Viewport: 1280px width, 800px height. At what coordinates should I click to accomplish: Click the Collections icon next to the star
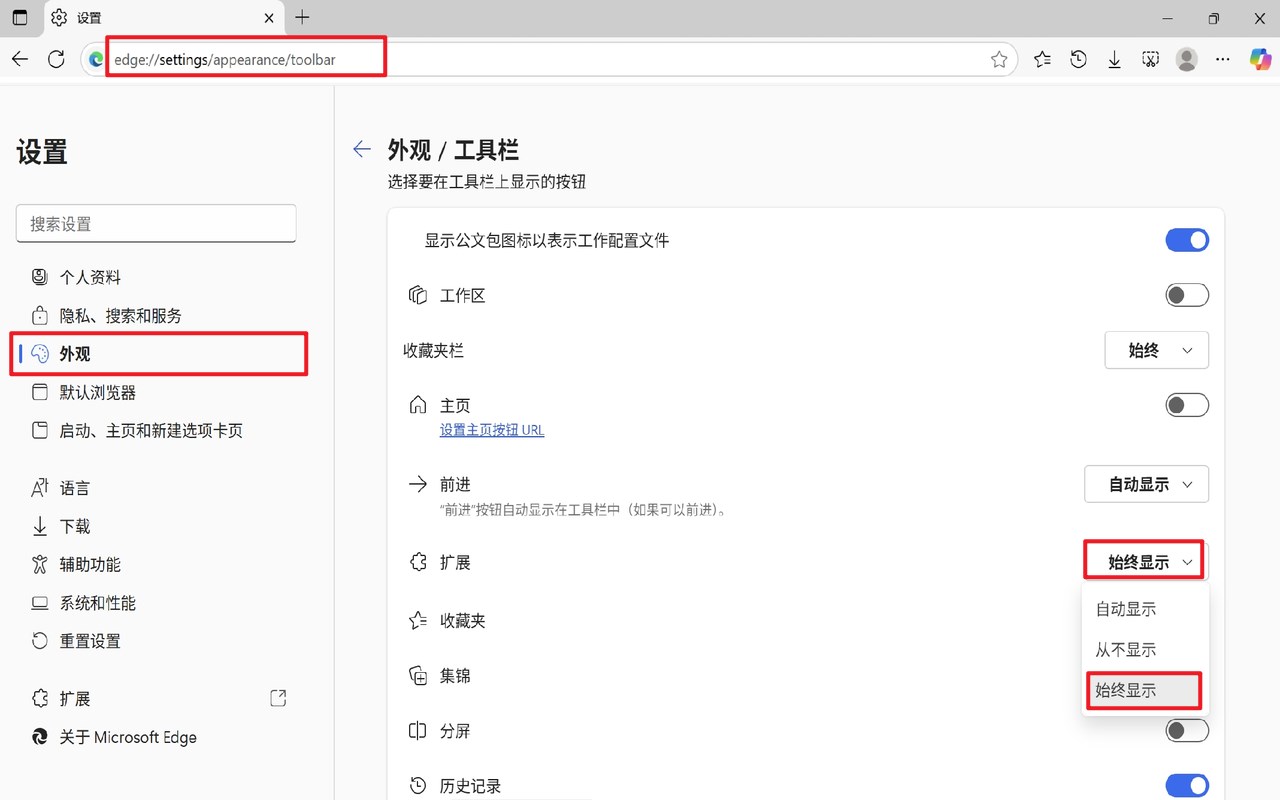click(x=1042, y=59)
